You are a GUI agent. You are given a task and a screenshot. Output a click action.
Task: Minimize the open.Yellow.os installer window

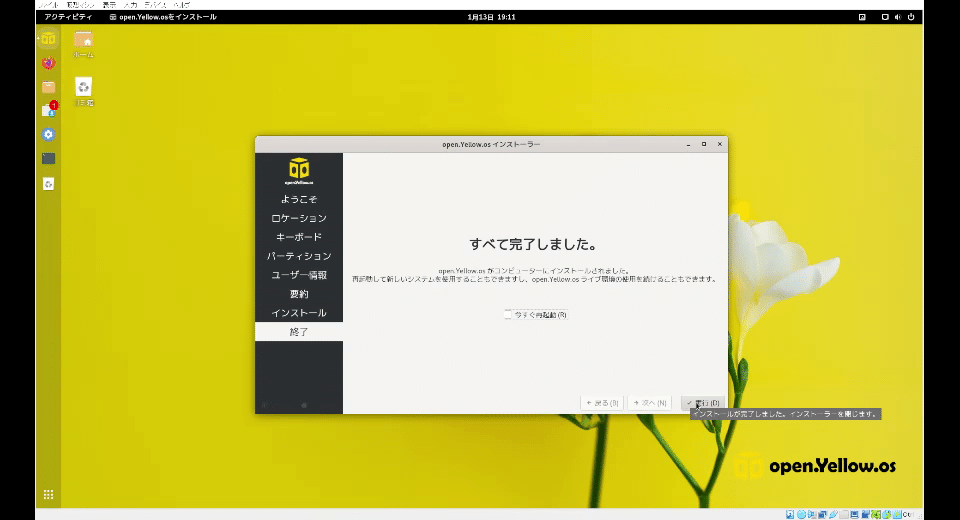pyautogui.click(x=688, y=145)
